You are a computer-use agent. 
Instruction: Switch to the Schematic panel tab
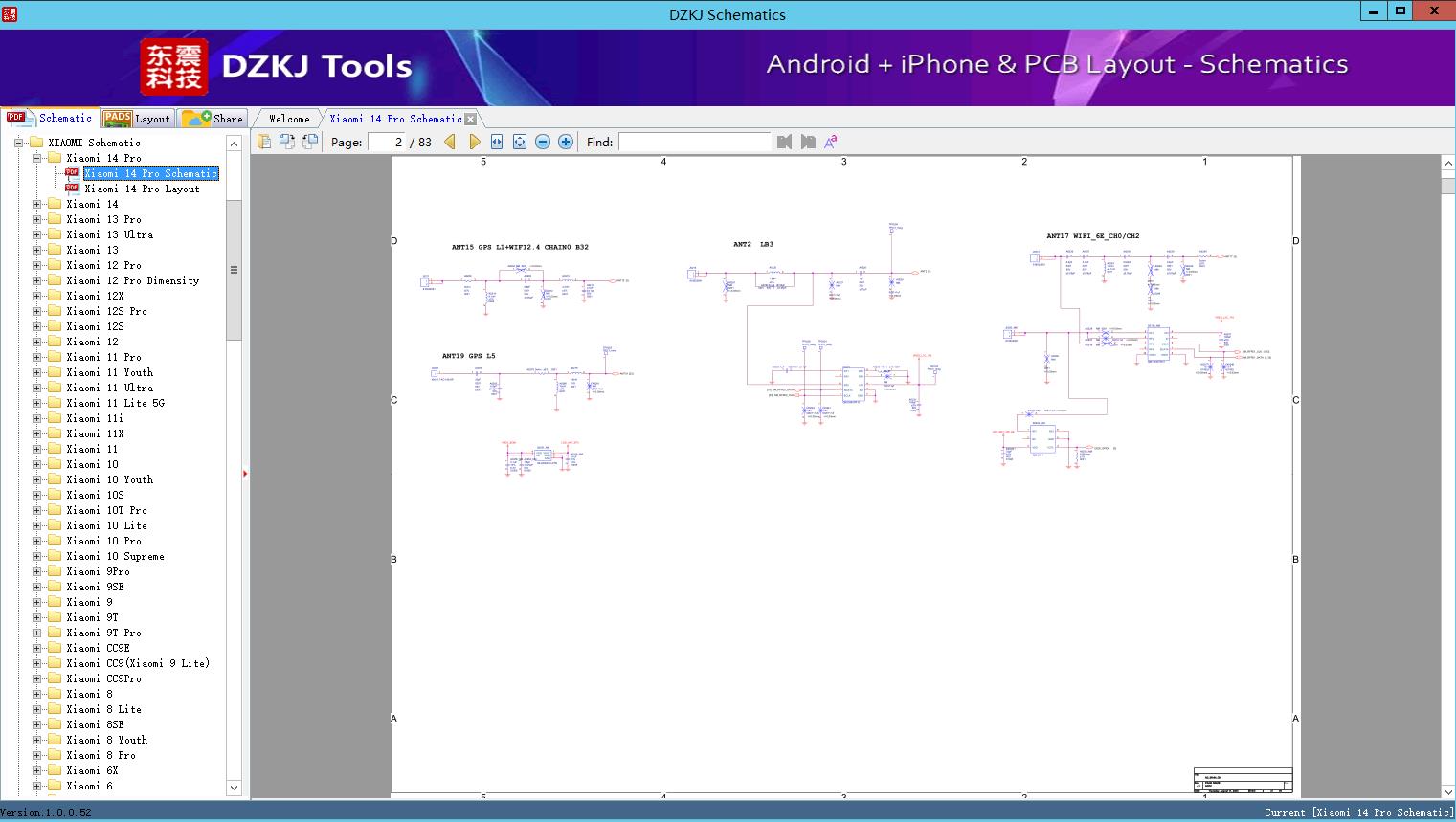coord(50,118)
